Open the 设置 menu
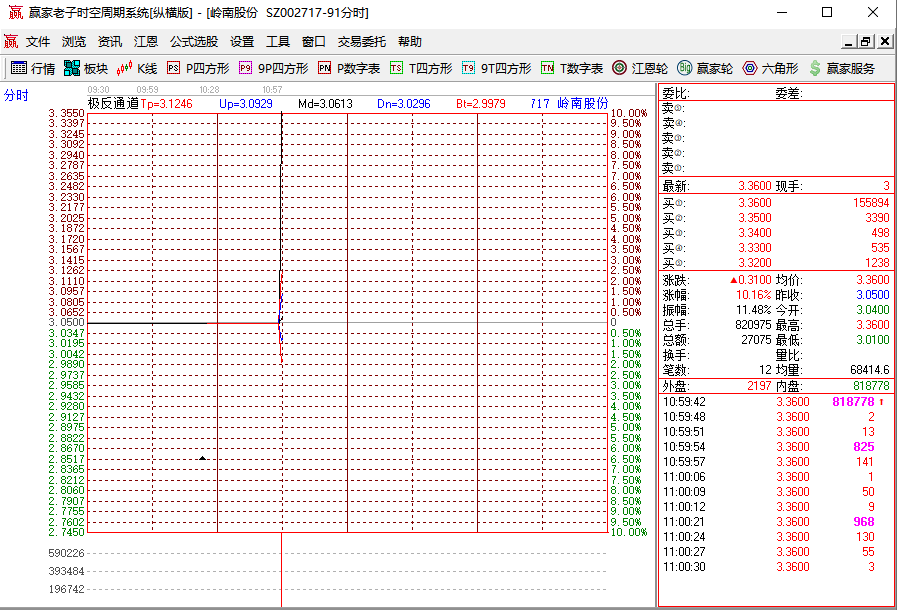Image resolution: width=897 pixels, height=610 pixels. click(240, 42)
